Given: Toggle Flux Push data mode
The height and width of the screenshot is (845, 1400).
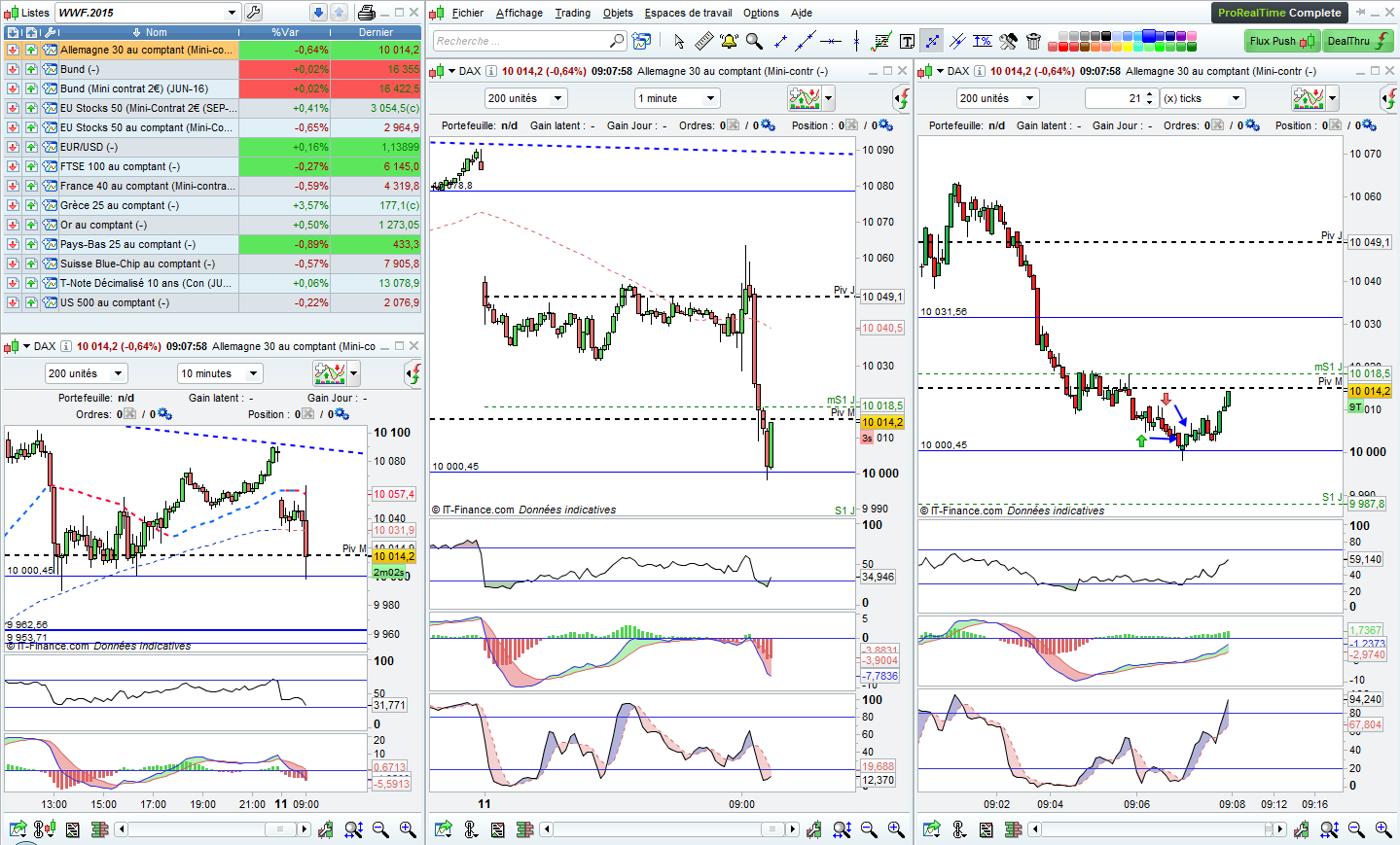Looking at the screenshot, I should coord(1281,41).
